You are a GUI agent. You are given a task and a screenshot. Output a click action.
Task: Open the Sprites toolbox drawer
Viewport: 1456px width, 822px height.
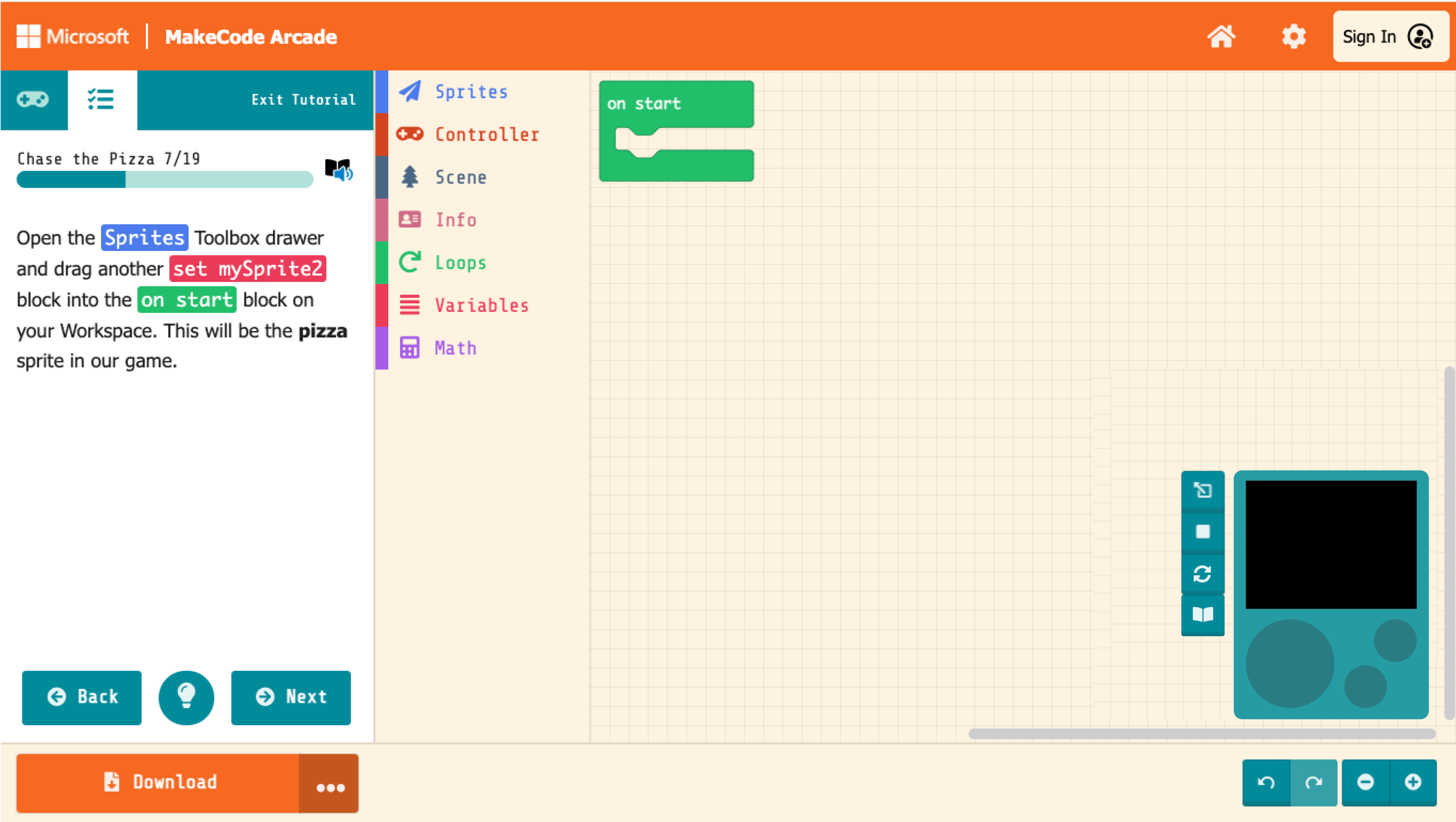click(x=483, y=91)
